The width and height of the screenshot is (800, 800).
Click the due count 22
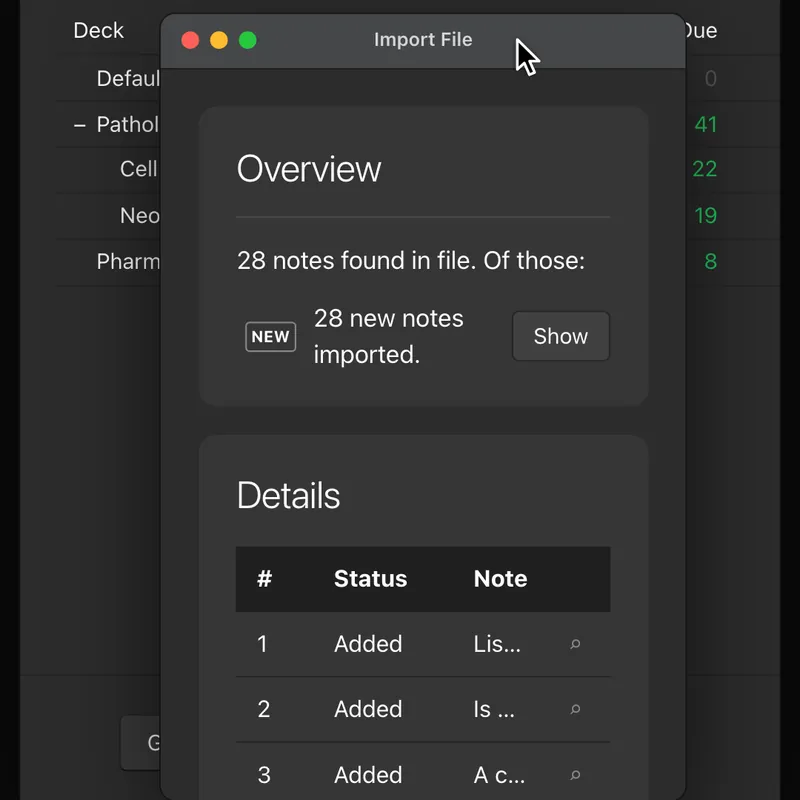pos(705,169)
